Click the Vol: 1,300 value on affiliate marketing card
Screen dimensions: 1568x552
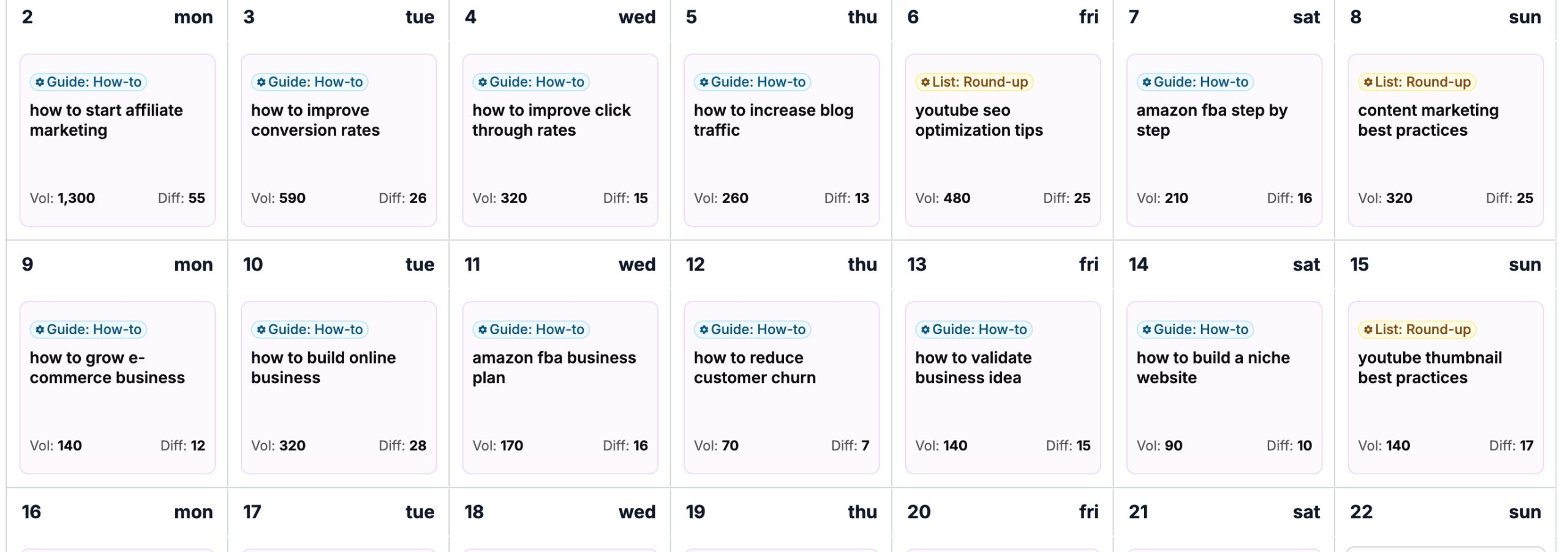point(62,198)
